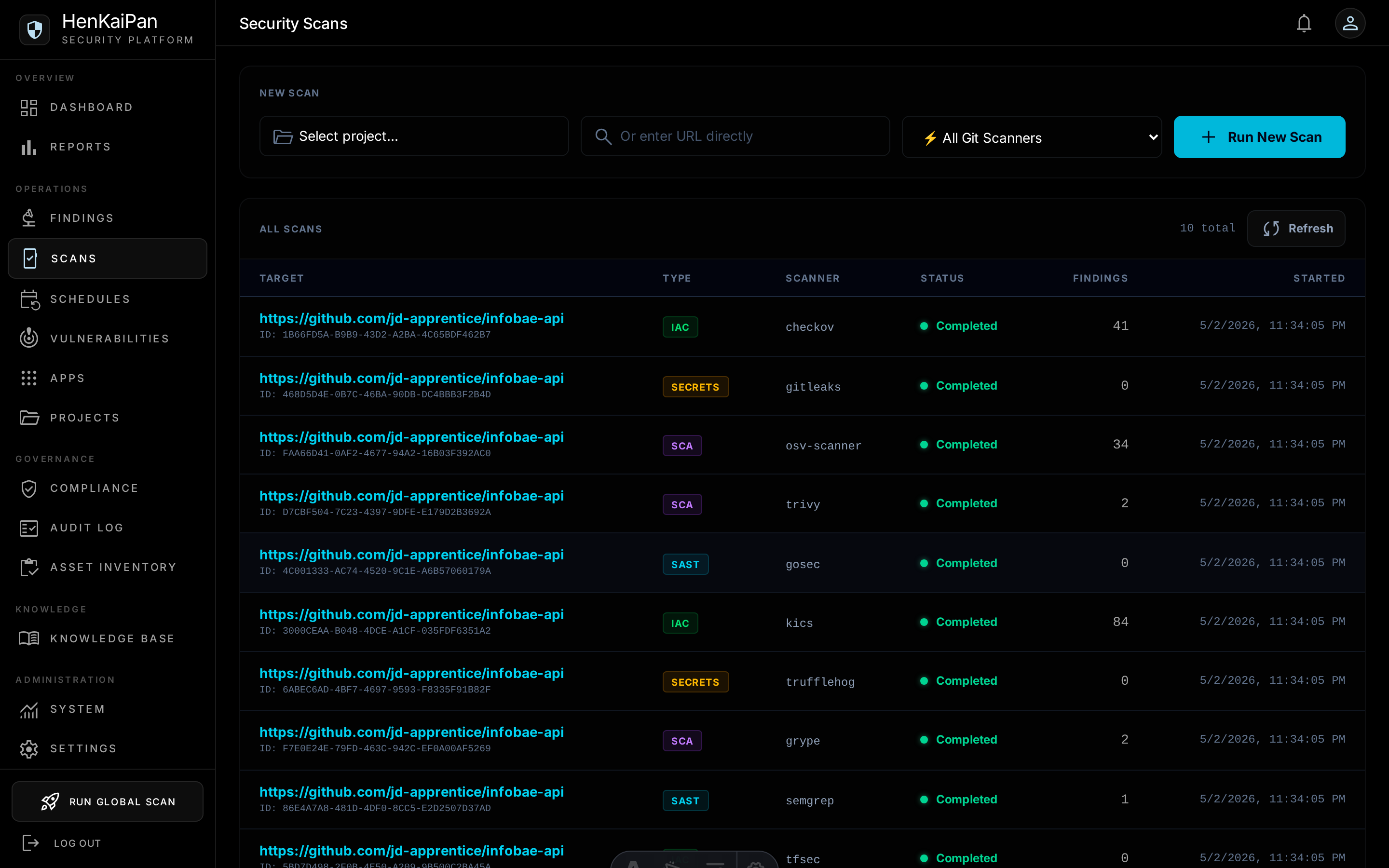This screenshot has width=1389, height=868.
Task: Click the Schedules calendar icon
Action: click(29, 299)
